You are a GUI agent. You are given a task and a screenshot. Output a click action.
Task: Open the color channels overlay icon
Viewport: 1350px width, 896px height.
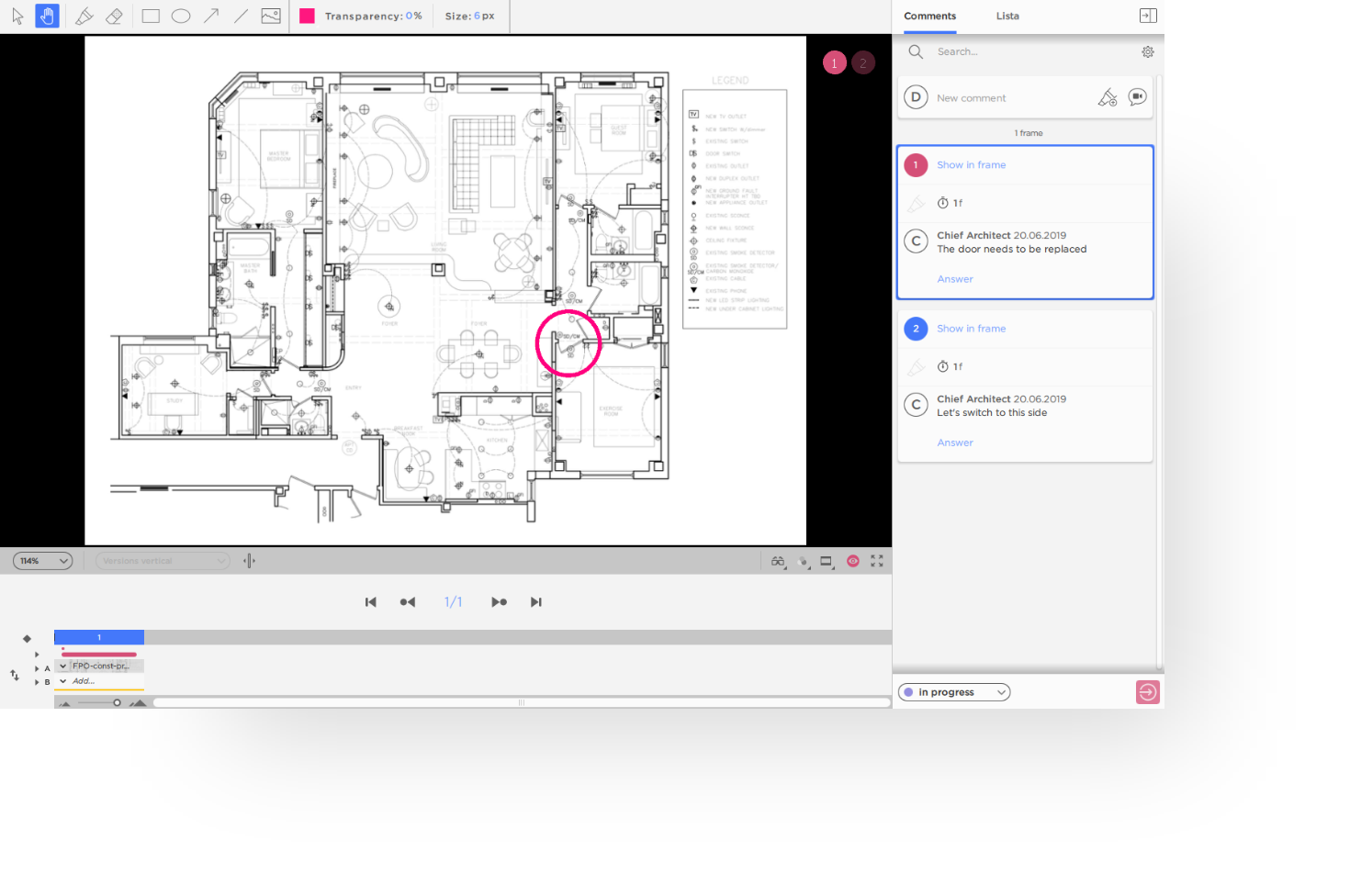[x=804, y=561]
